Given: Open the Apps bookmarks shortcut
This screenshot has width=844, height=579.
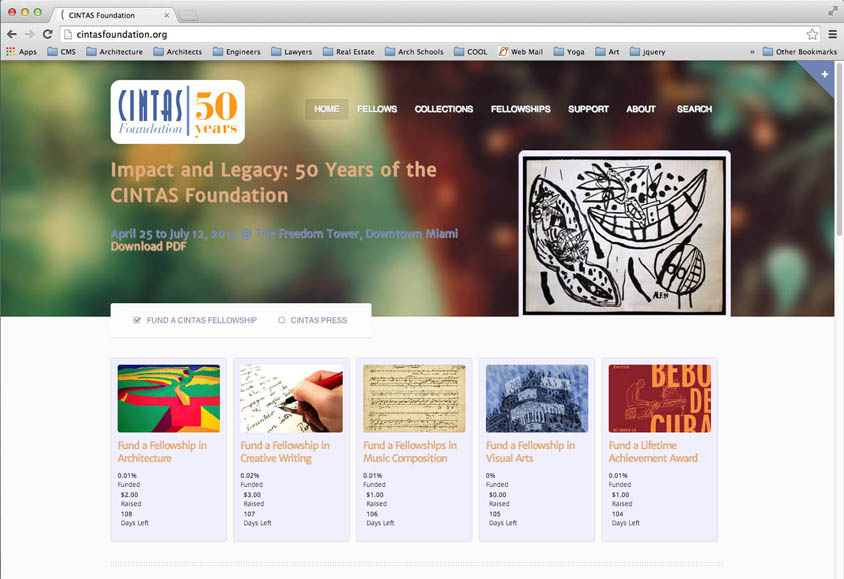Looking at the screenshot, I should tap(22, 52).
